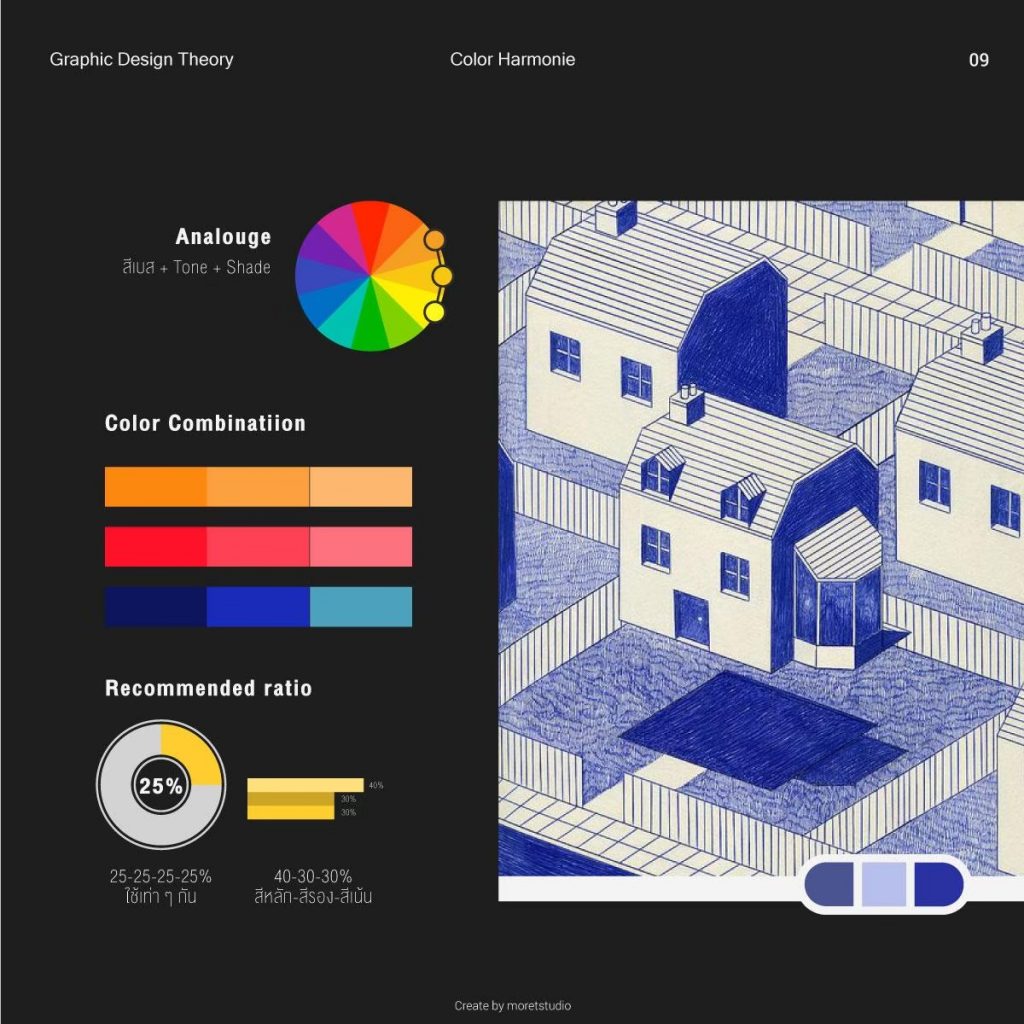Click the 25% donut chart center

(161, 786)
